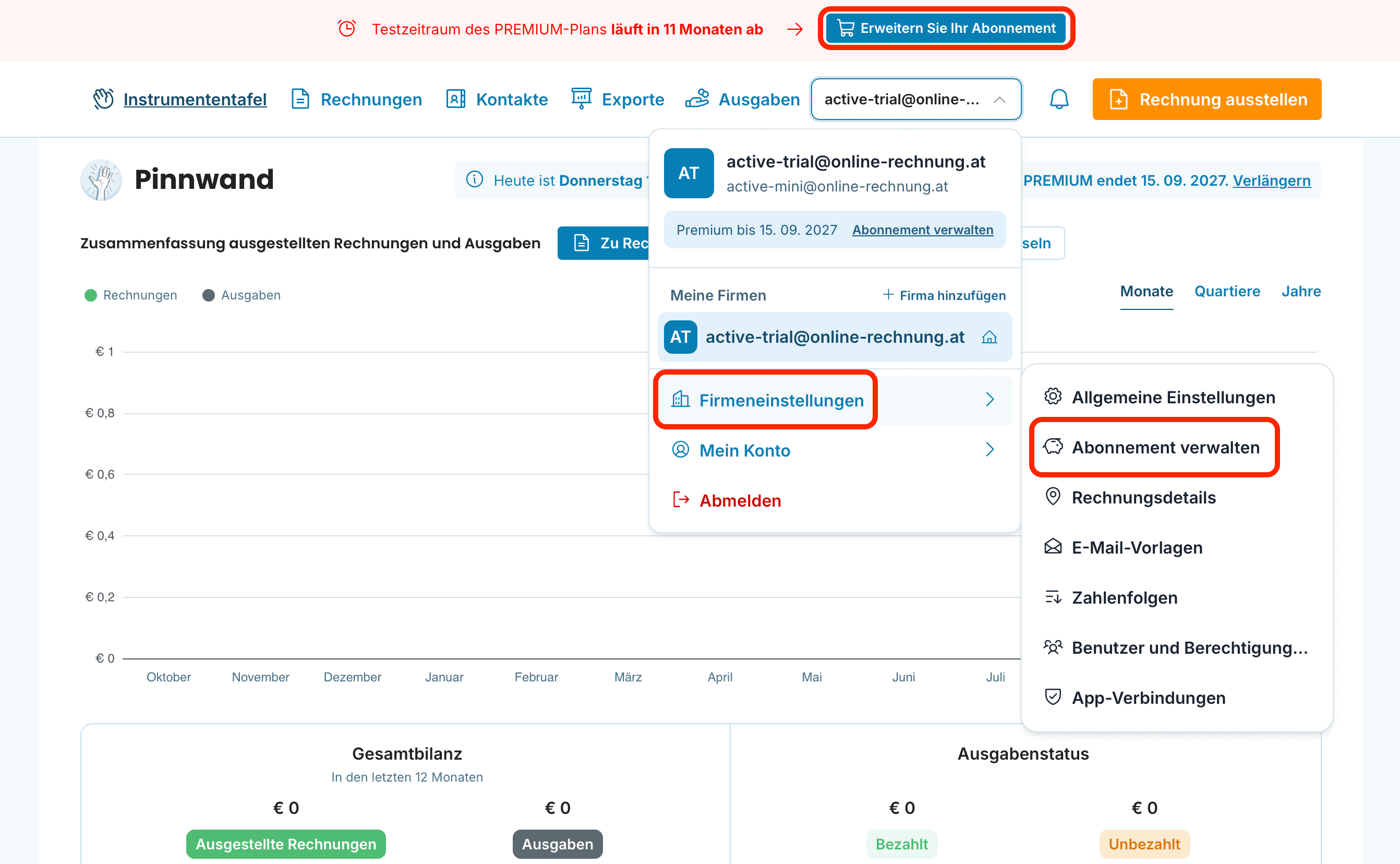This screenshot has width=1400, height=864.
Task: Click the Bezahlt status badge
Action: tap(901, 844)
